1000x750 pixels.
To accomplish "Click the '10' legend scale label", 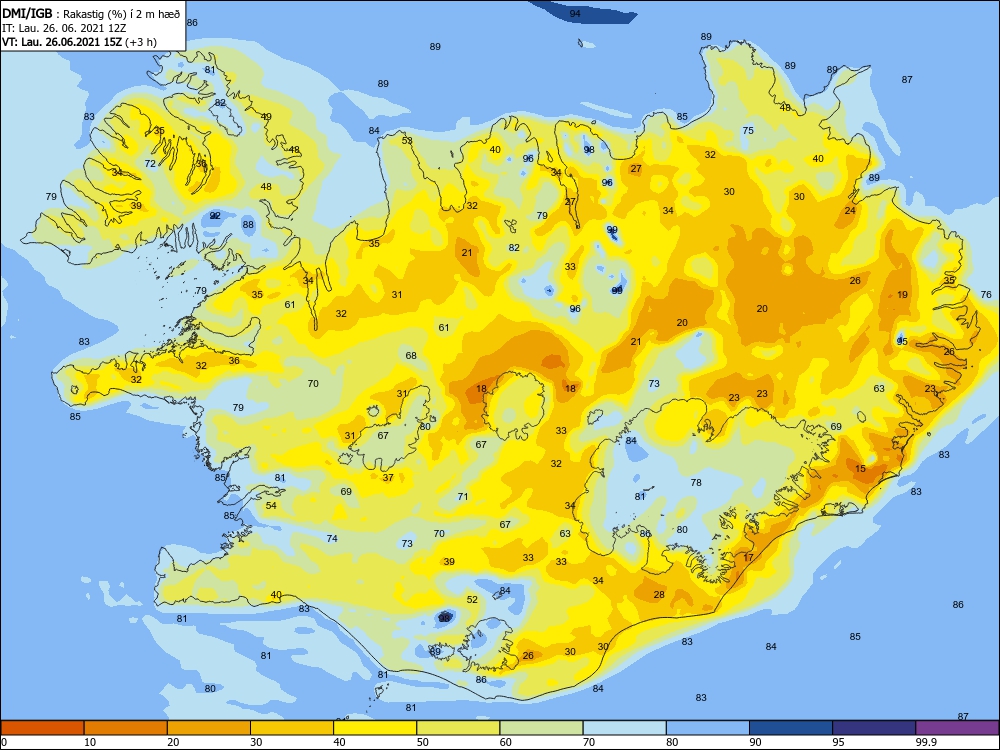I will click(90, 742).
